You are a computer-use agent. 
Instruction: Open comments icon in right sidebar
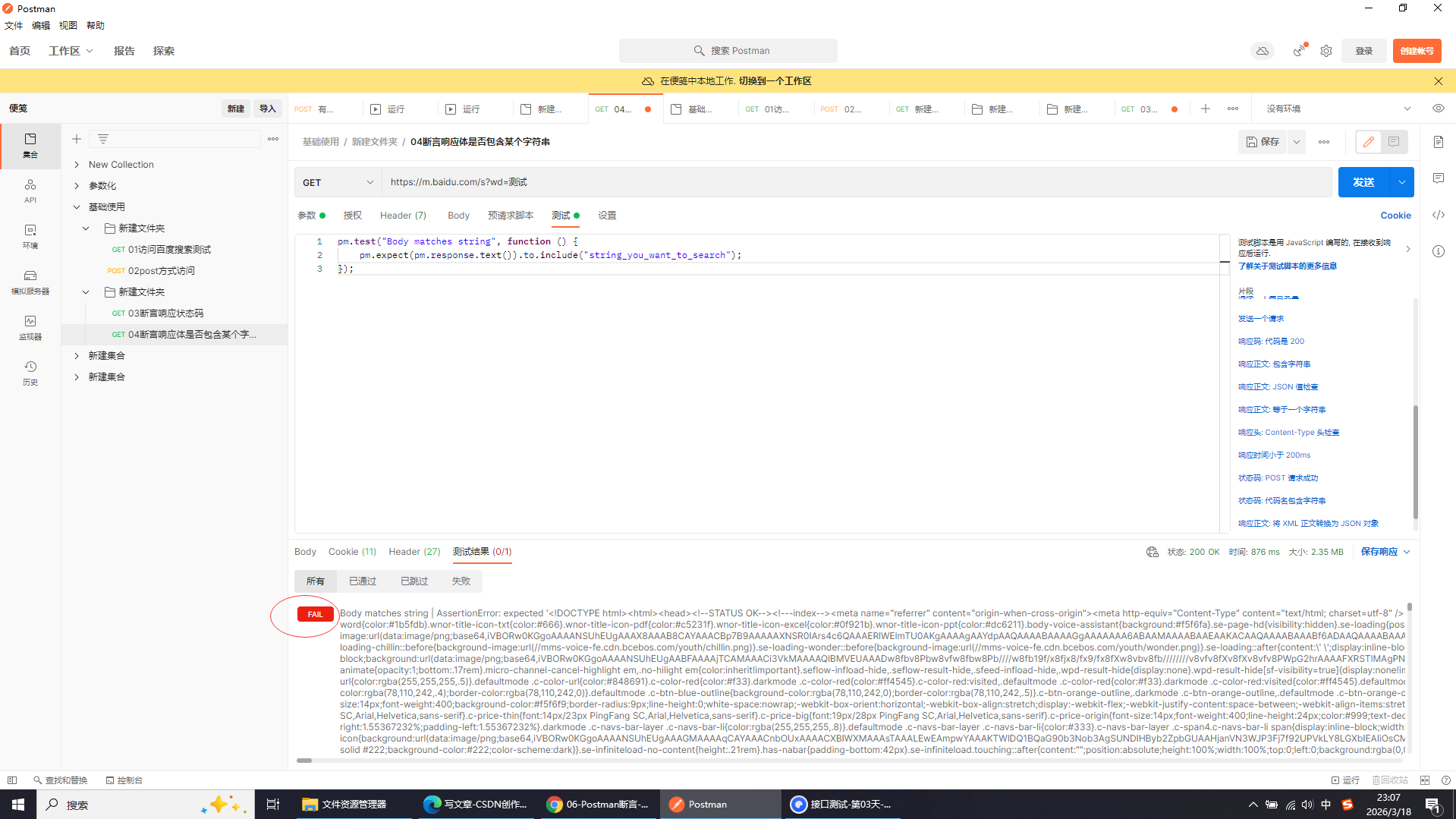click(1439, 178)
